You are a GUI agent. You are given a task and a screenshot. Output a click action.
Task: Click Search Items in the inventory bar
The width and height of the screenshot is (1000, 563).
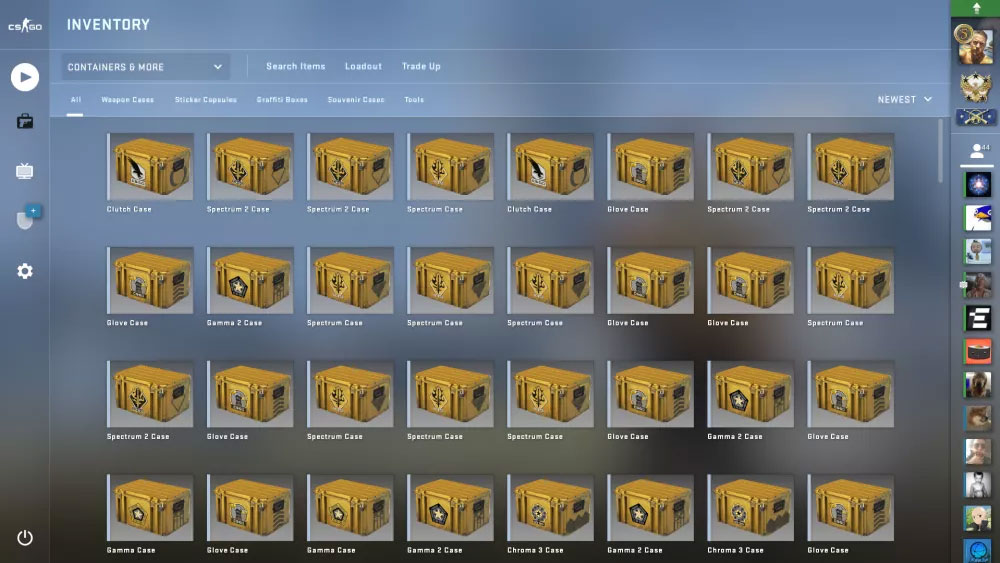tap(295, 66)
